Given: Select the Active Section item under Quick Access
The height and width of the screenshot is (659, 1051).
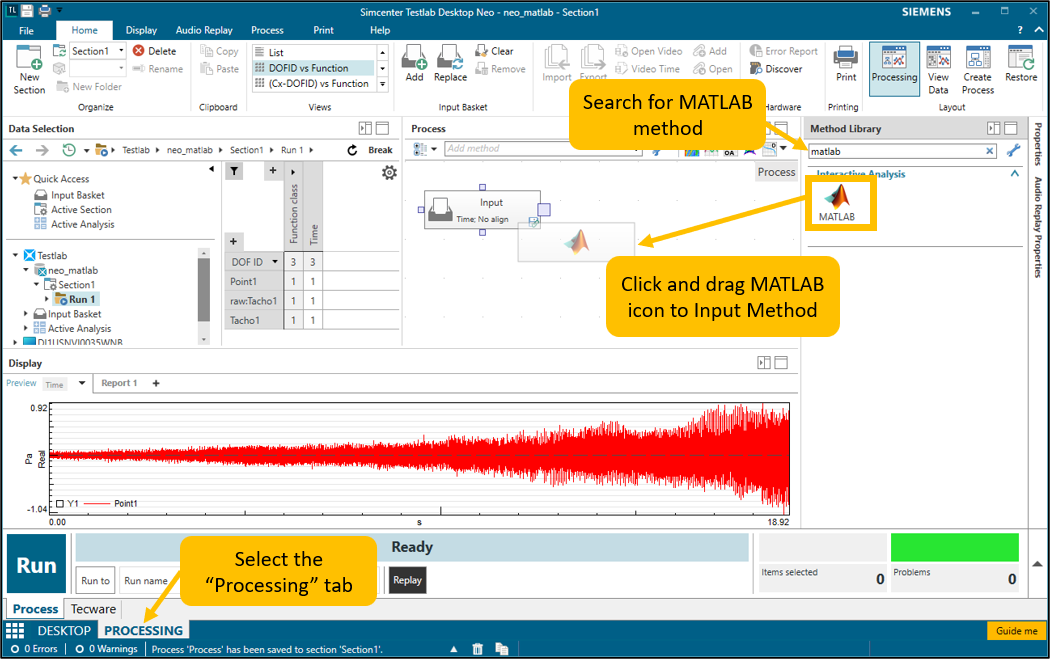Looking at the screenshot, I should (73, 210).
